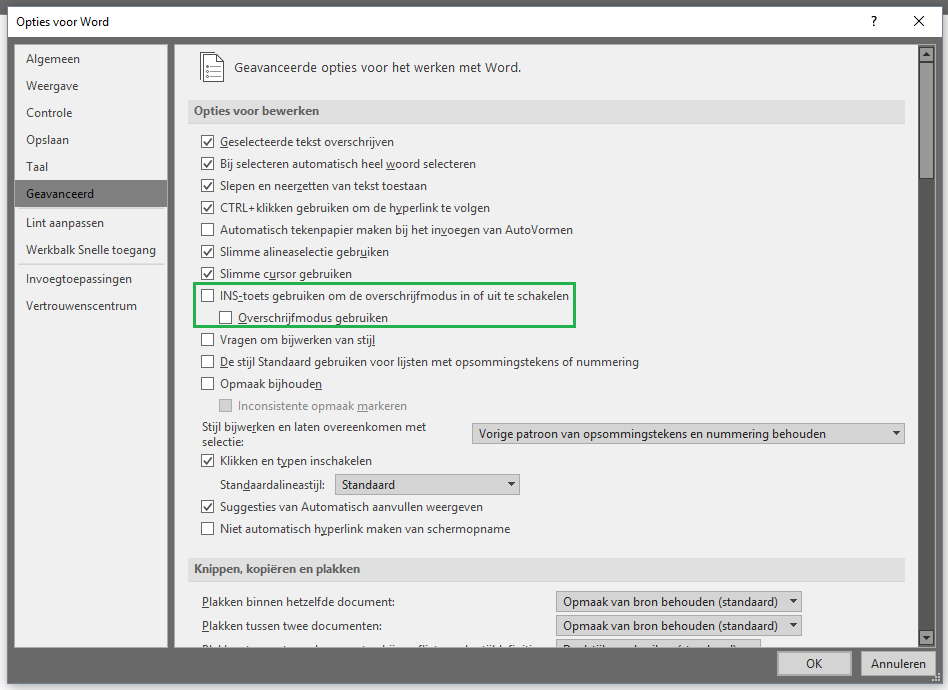Open Plakken tussen twee documenten dropdown

[678, 625]
